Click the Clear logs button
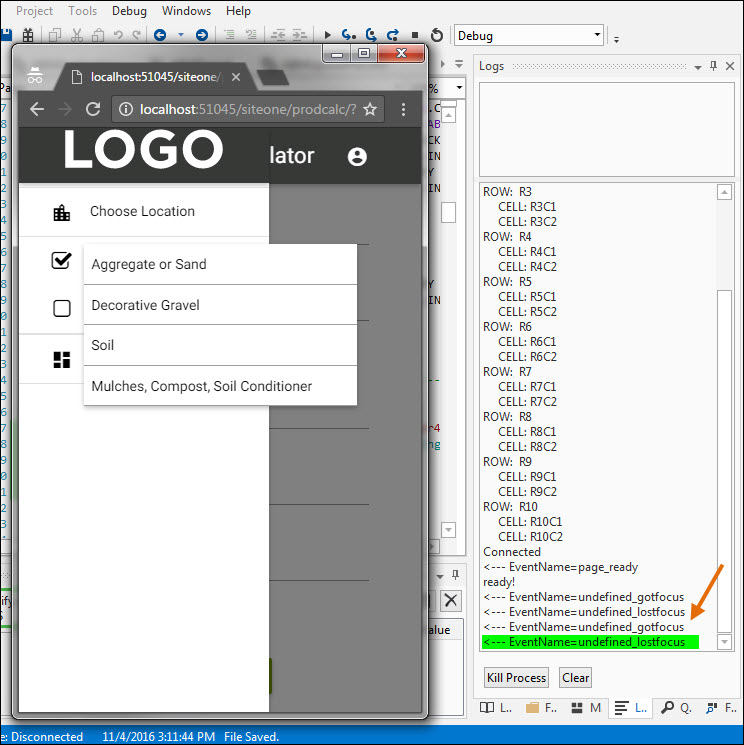This screenshot has width=744, height=745. (575, 678)
